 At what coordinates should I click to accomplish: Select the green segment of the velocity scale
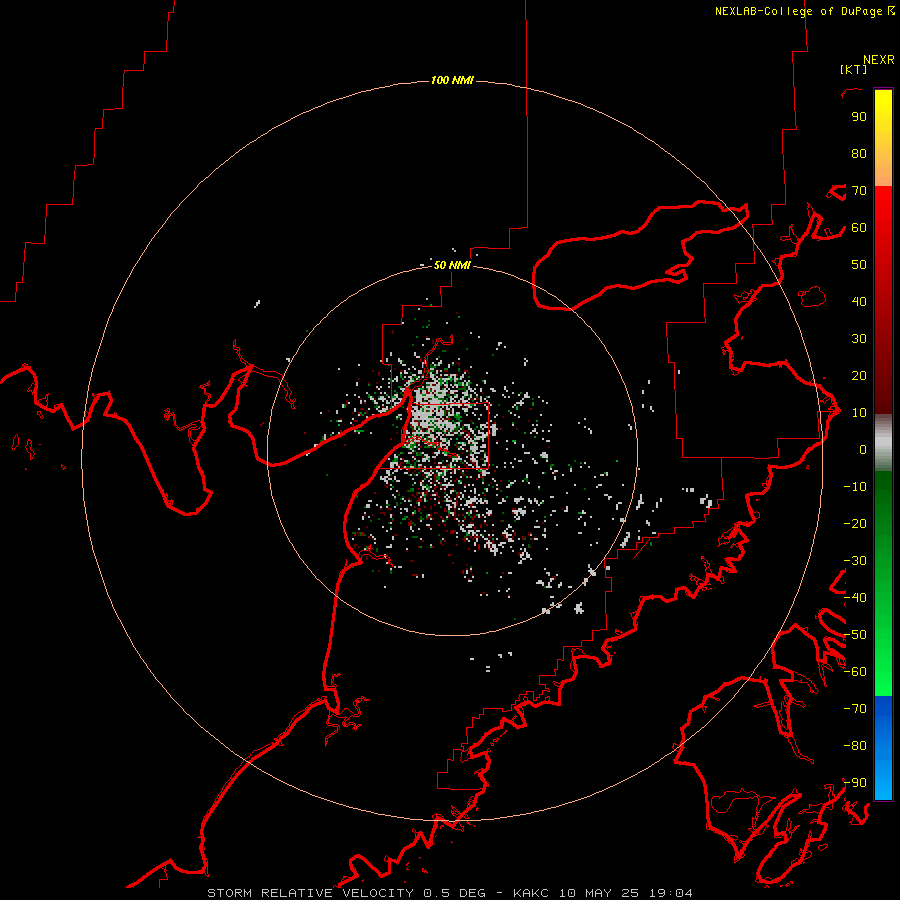[x=883, y=583]
